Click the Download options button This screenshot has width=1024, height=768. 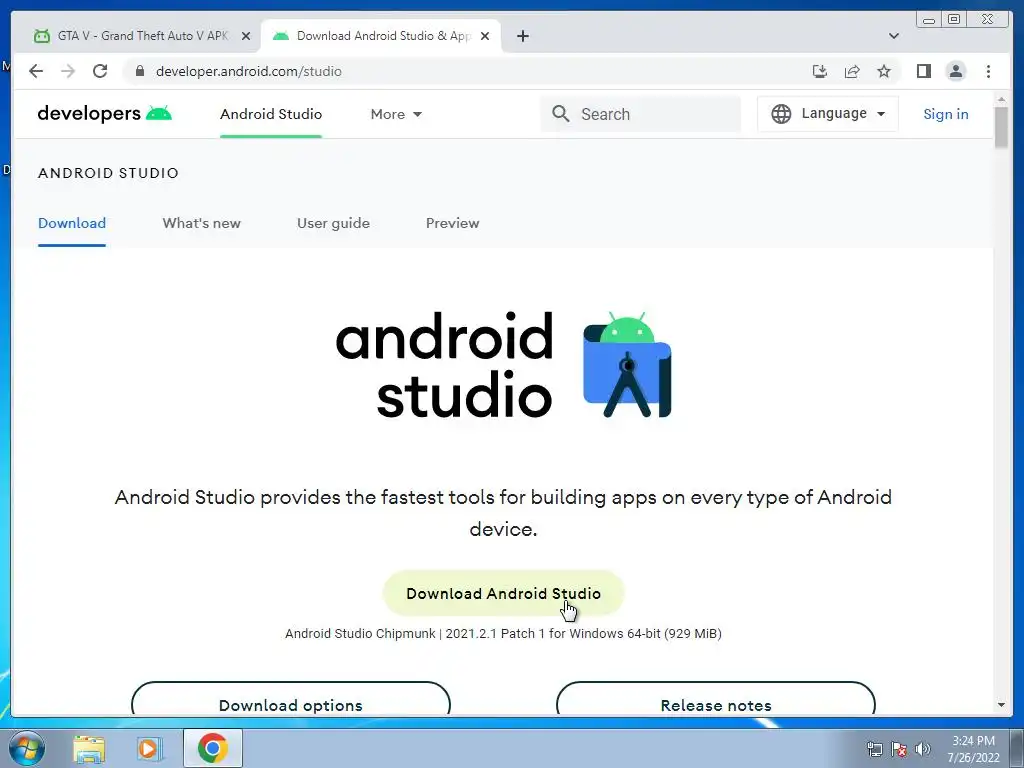pos(291,699)
